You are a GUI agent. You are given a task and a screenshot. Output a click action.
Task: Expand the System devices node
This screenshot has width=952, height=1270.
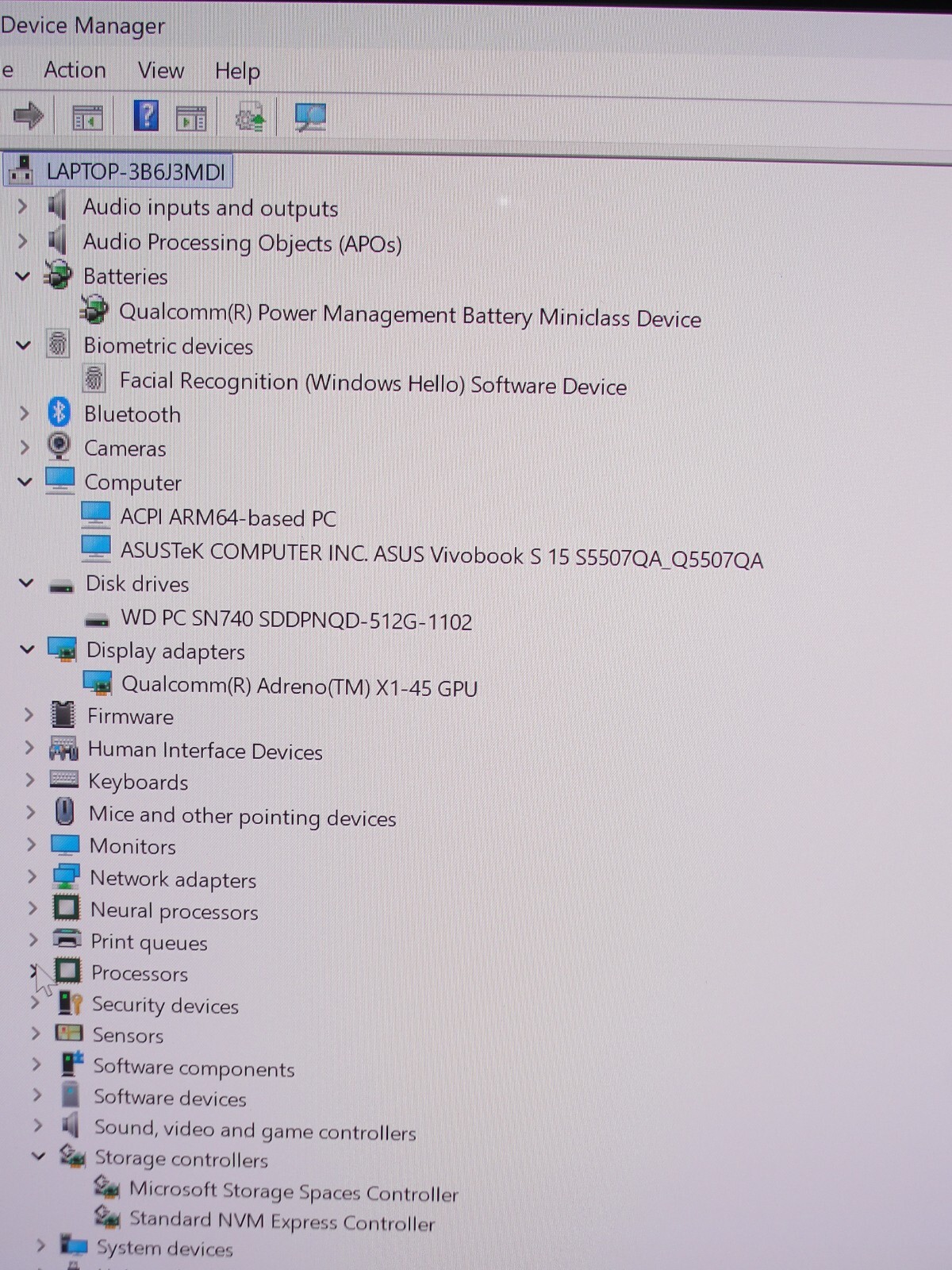click(40, 1245)
